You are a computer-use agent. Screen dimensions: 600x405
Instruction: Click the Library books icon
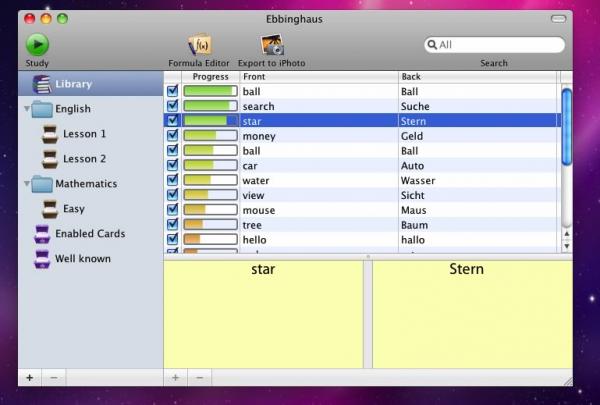coord(42,84)
